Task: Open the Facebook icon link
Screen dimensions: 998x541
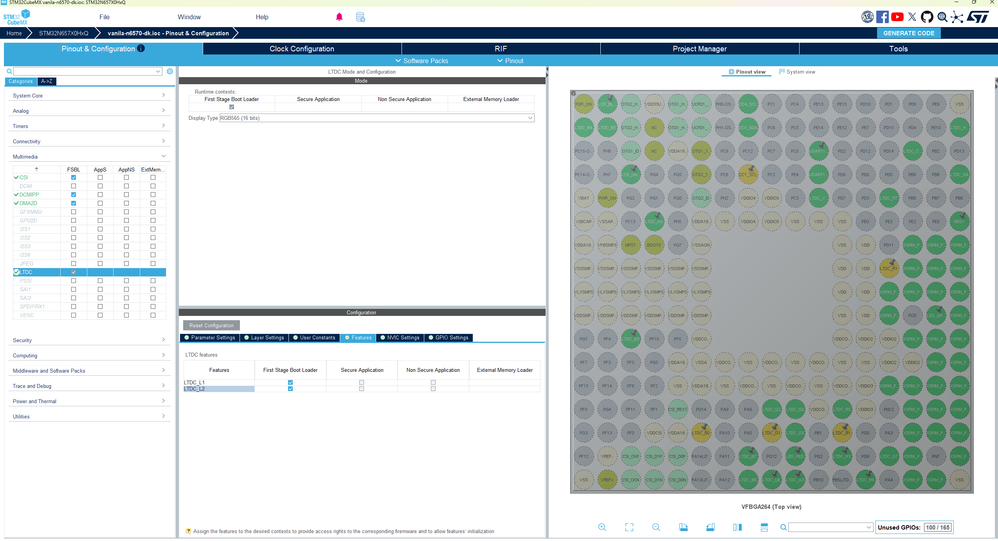Action: 882,17
